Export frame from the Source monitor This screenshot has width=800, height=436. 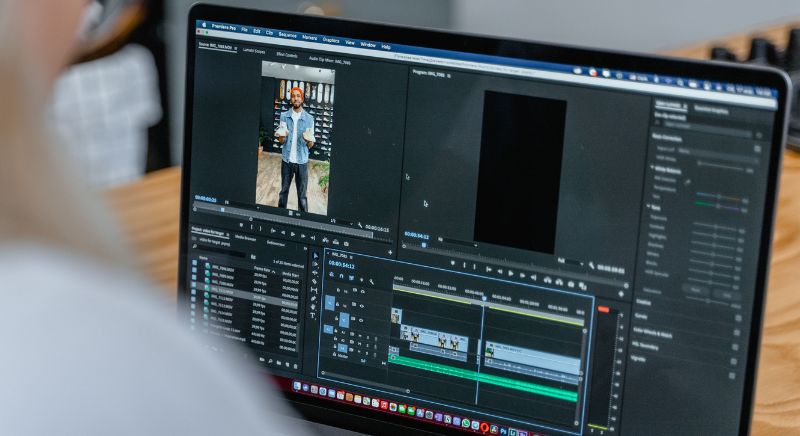pos(346,244)
